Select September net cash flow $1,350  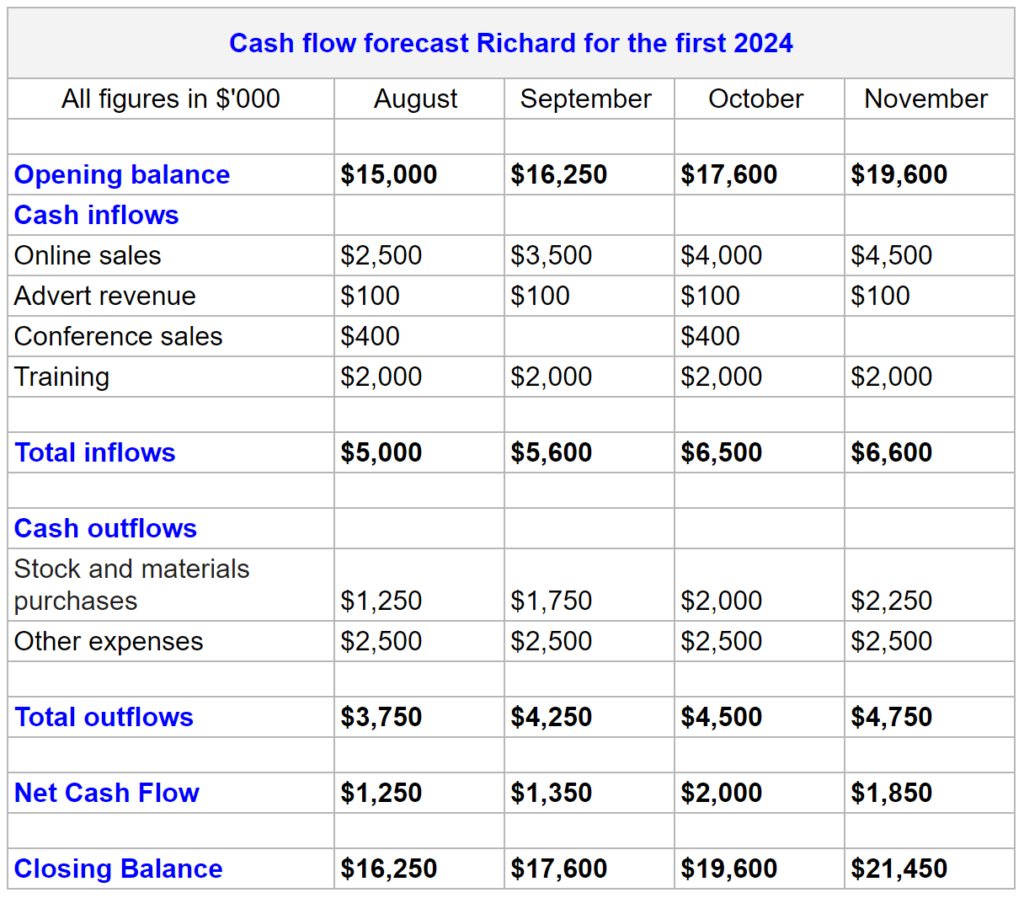pyautogui.click(x=551, y=793)
